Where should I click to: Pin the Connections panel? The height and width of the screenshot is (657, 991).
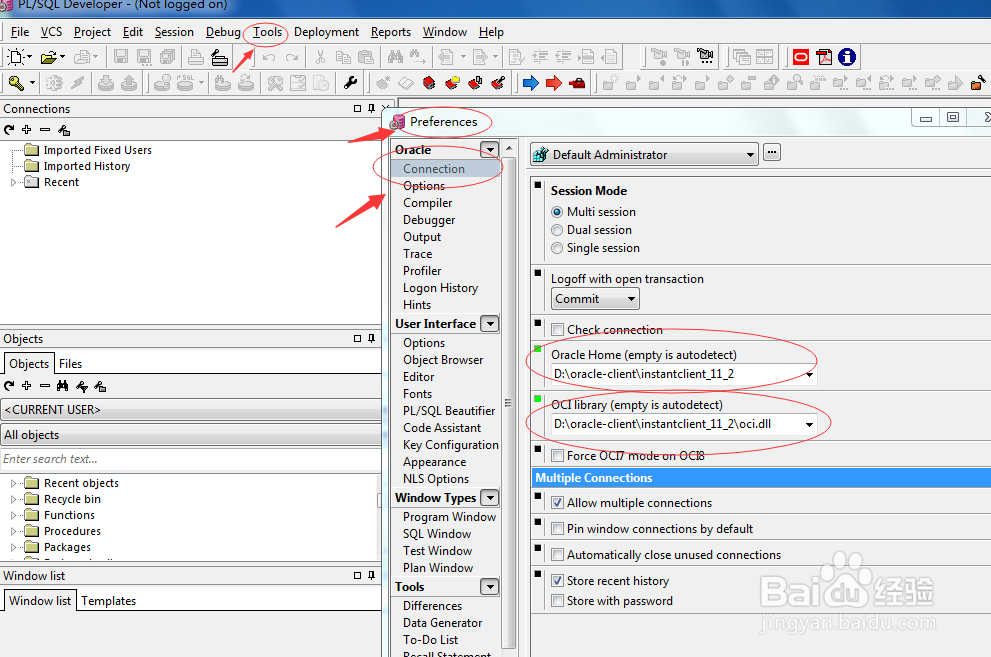371,109
